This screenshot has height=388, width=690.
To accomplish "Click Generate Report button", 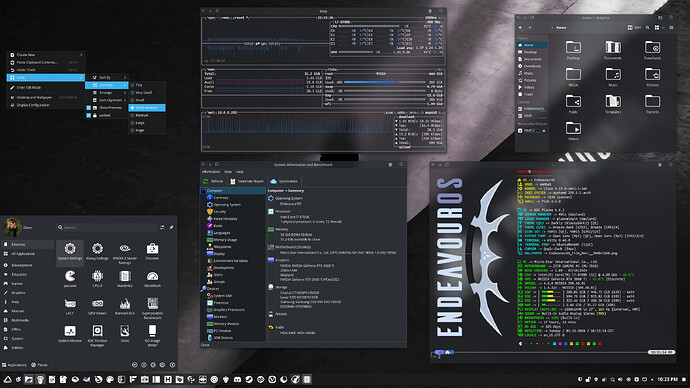I will click(x=247, y=181).
